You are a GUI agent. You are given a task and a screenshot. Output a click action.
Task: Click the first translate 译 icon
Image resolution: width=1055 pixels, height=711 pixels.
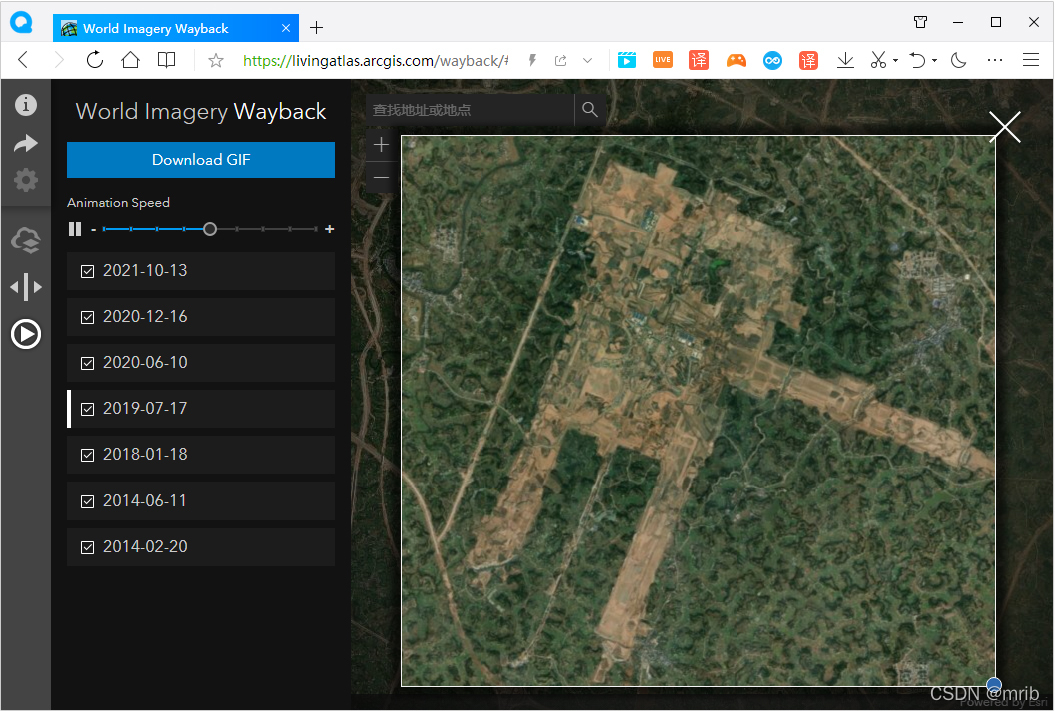(x=699, y=60)
